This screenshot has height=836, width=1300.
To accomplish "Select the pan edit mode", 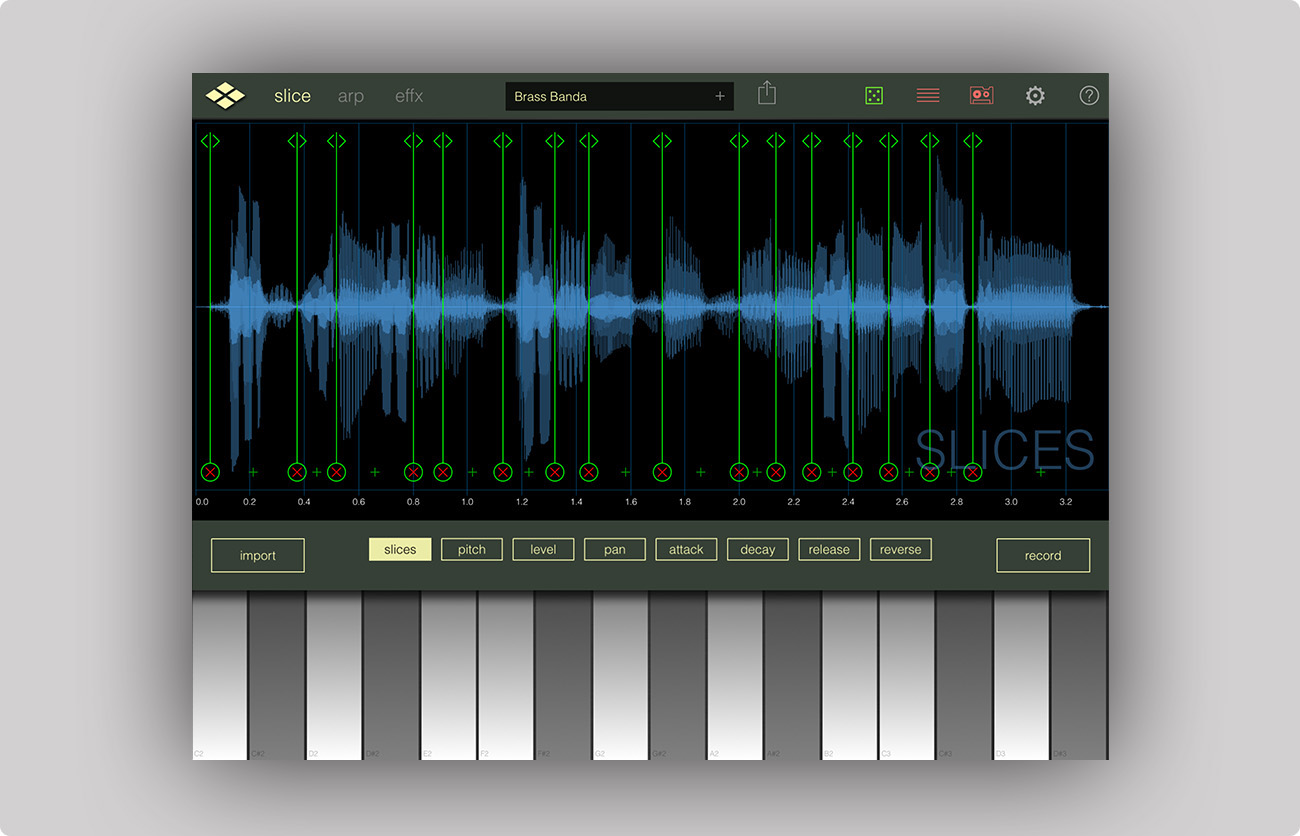I will [615, 549].
